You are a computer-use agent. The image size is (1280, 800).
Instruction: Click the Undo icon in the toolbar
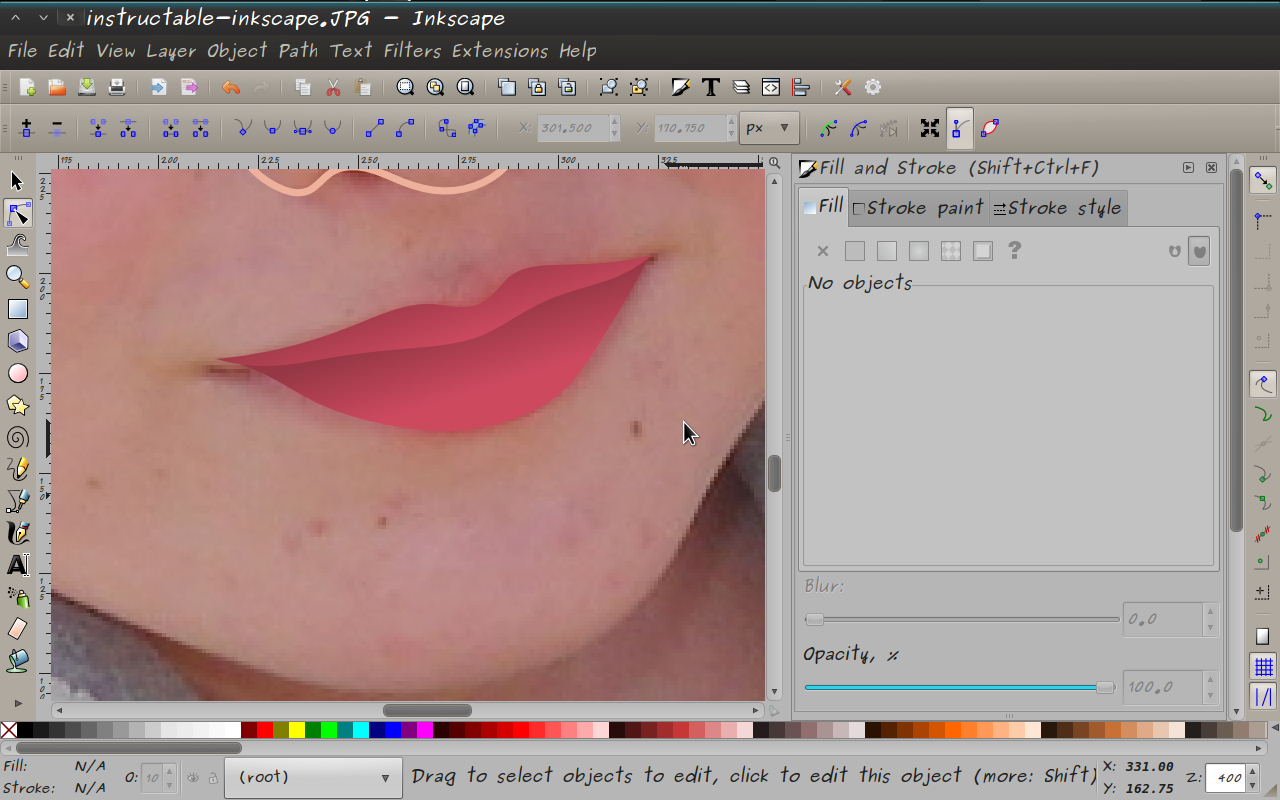point(231,87)
